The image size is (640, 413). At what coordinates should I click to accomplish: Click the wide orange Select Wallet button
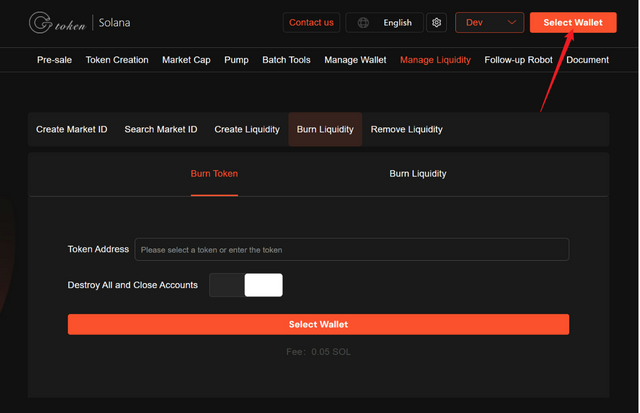[x=318, y=324]
